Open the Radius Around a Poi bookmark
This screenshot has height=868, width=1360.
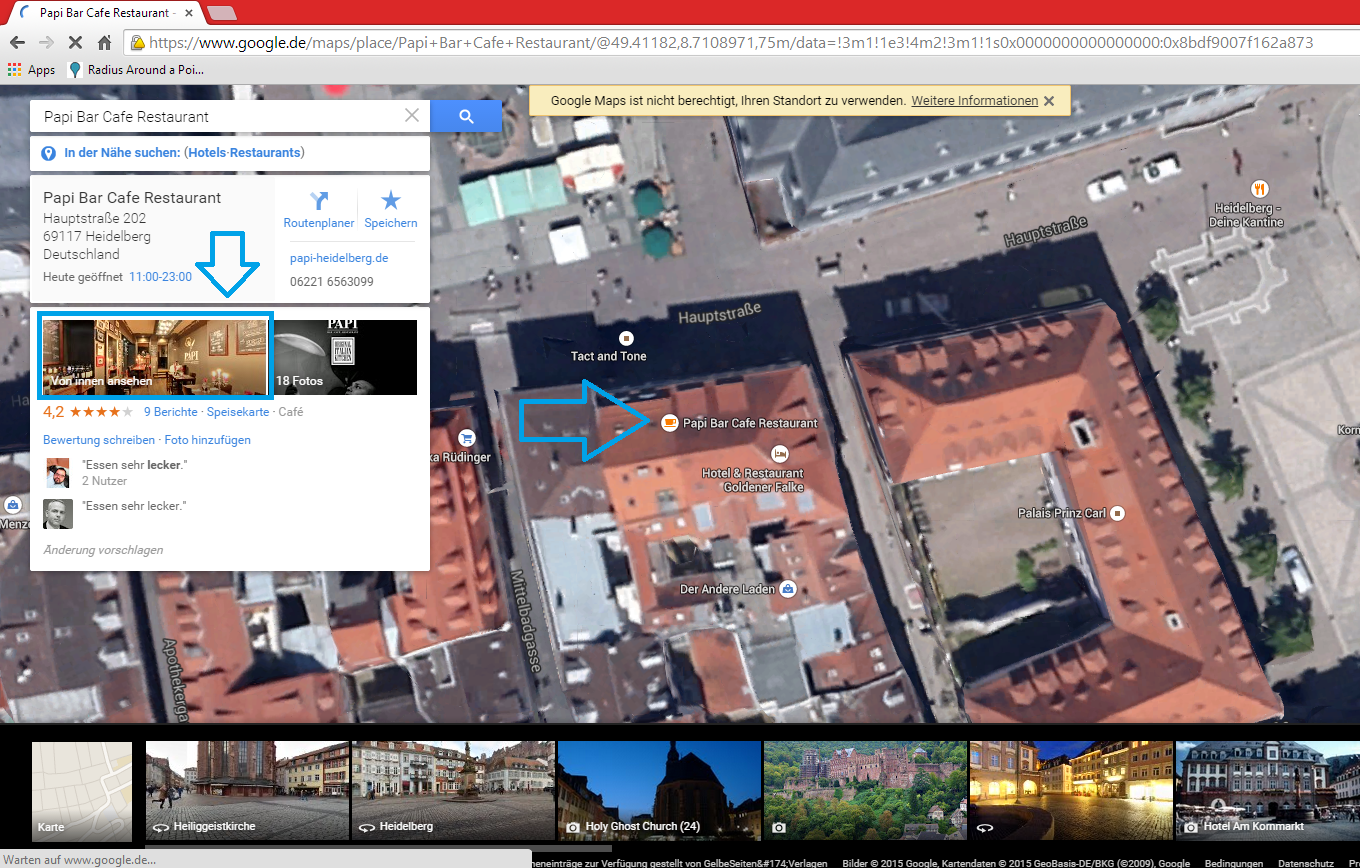(136, 70)
